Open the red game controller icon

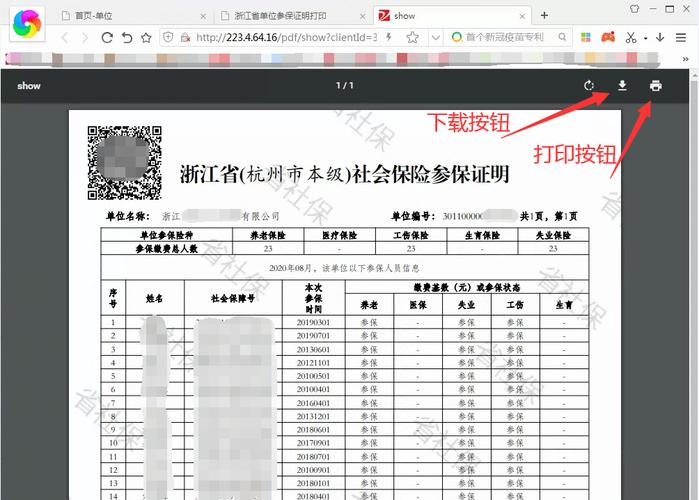click(608, 37)
